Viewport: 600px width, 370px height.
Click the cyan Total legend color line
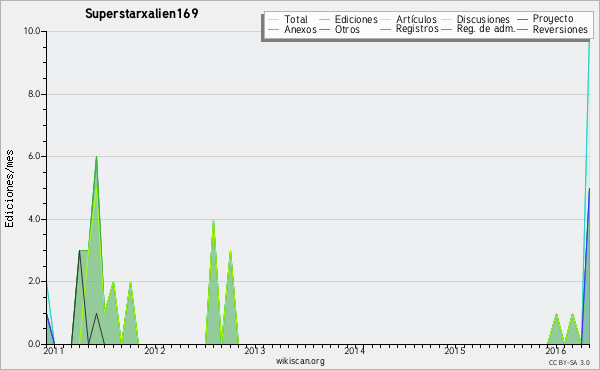[x=273, y=20]
